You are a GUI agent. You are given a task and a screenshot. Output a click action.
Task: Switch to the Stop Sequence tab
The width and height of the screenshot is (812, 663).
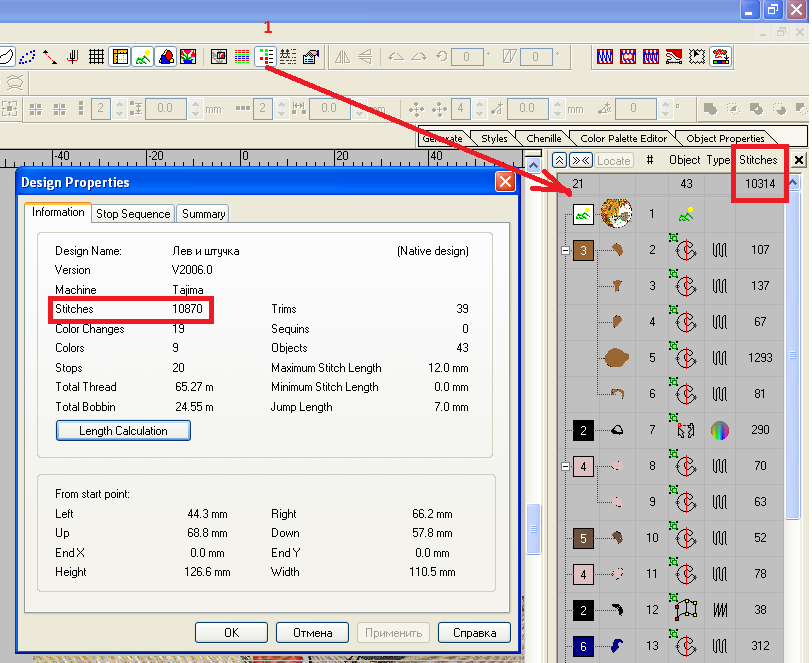tap(133, 213)
